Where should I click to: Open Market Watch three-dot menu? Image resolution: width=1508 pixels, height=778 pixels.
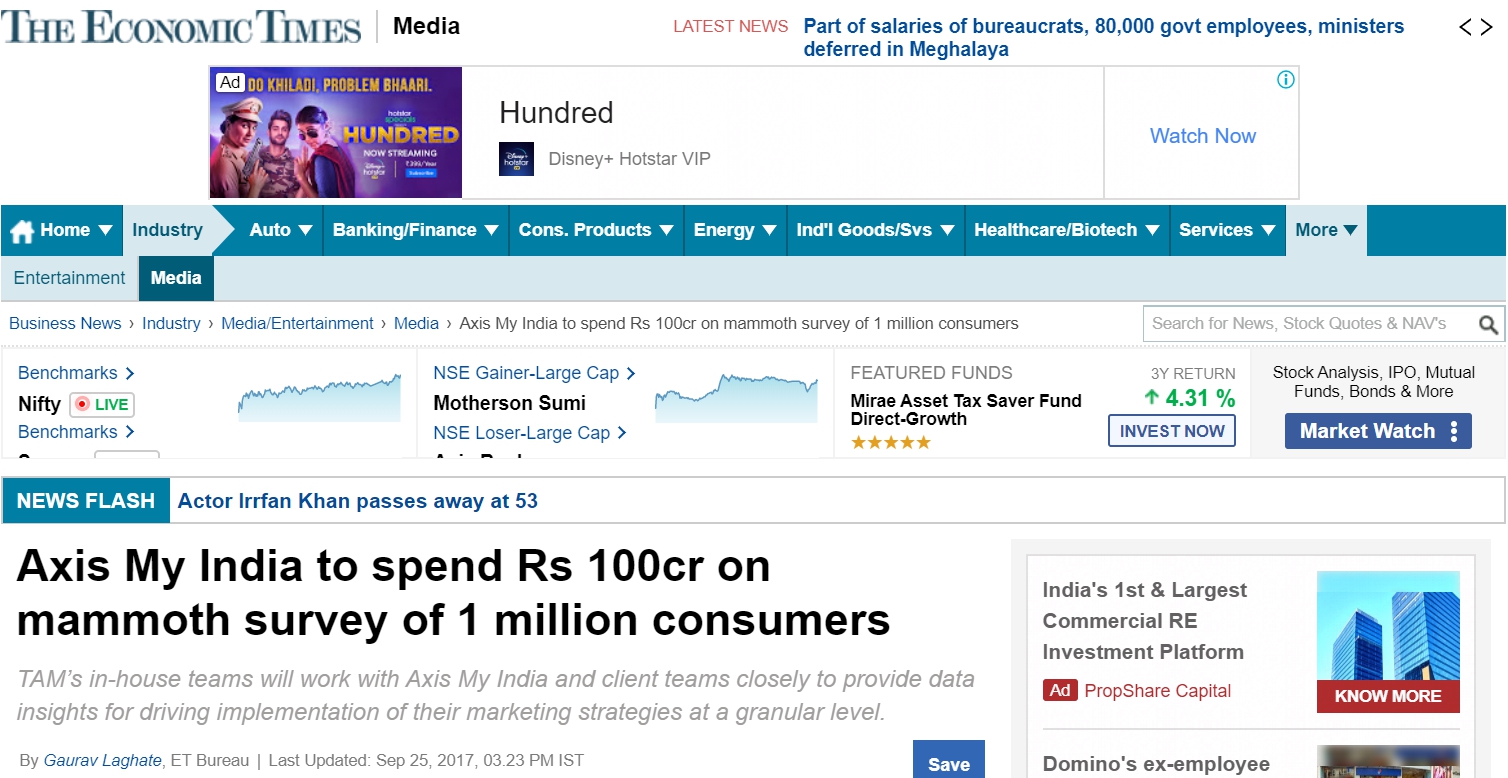1453,432
